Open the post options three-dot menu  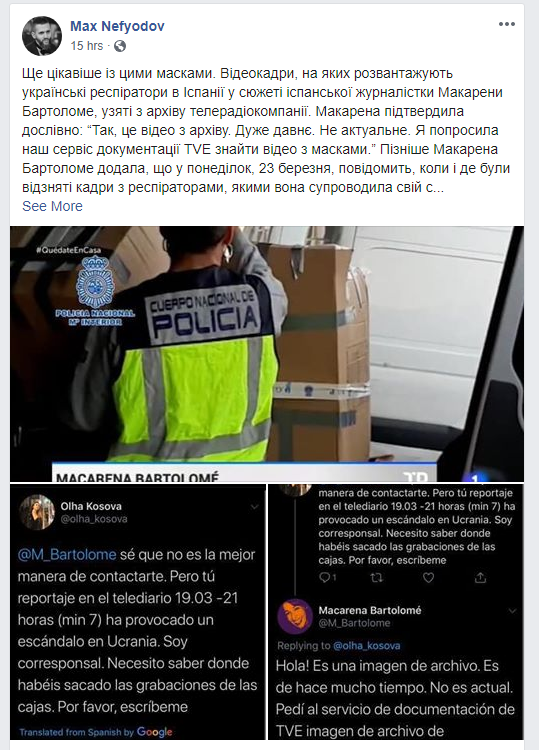coord(506,24)
